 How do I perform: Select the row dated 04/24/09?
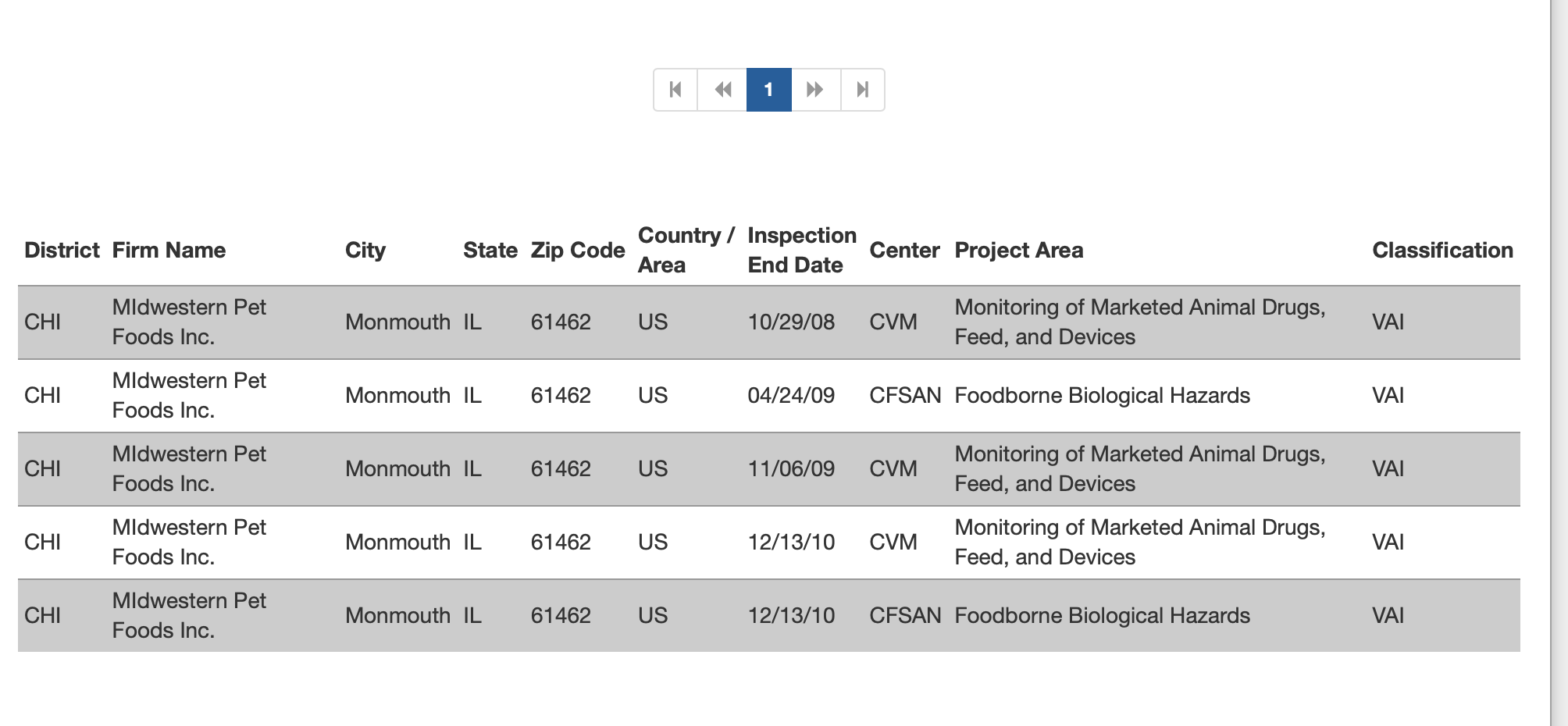tap(791, 395)
